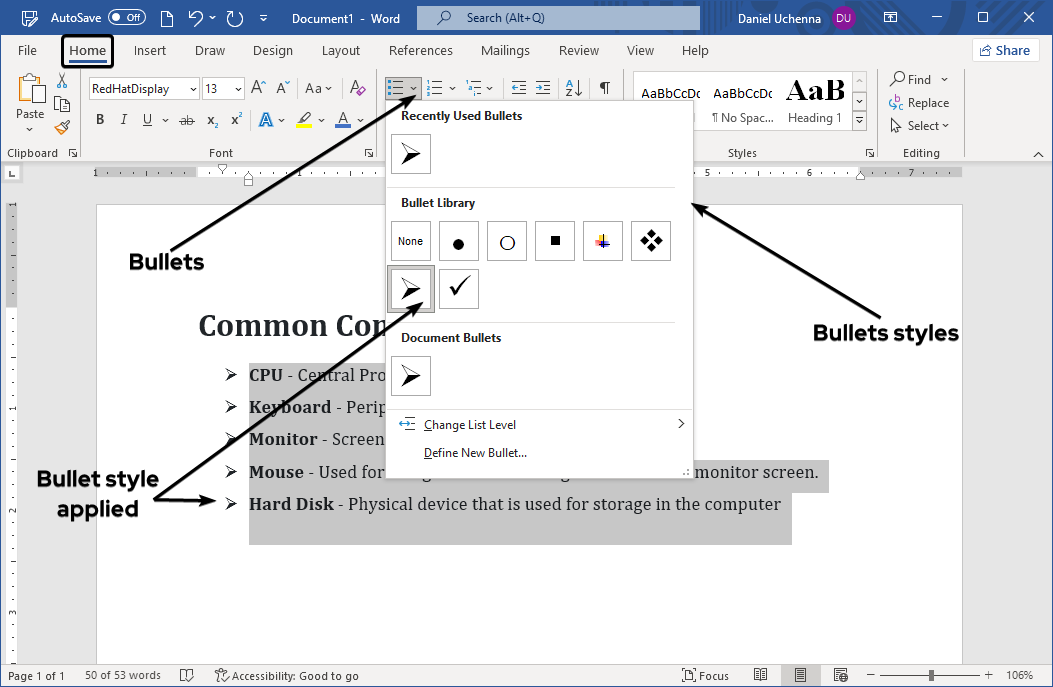
Task: Toggle italic formatting
Action: (x=124, y=120)
